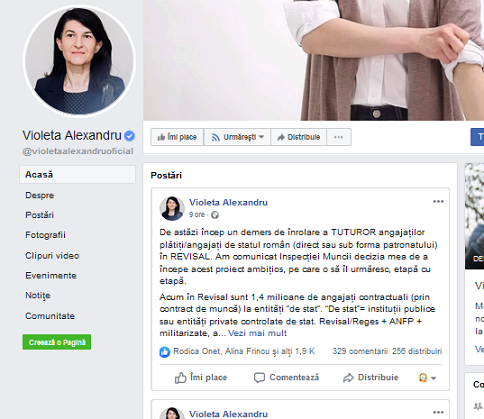
Task: Click the more options ellipsis button in page bar
Action: coord(339,137)
